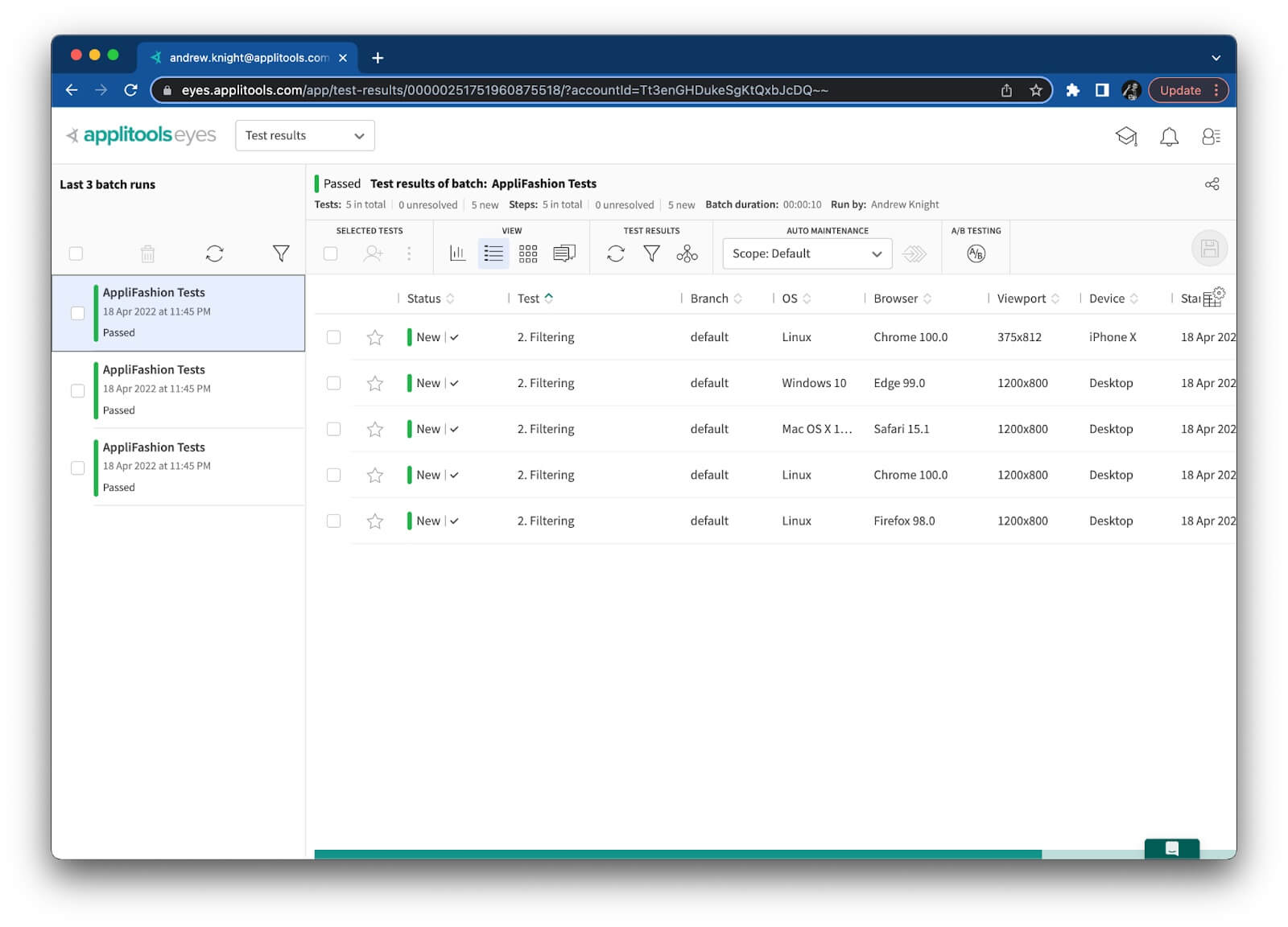Click the horizontal scrollbar at the bottom
This screenshot has width=1288, height=927.
coord(677,854)
